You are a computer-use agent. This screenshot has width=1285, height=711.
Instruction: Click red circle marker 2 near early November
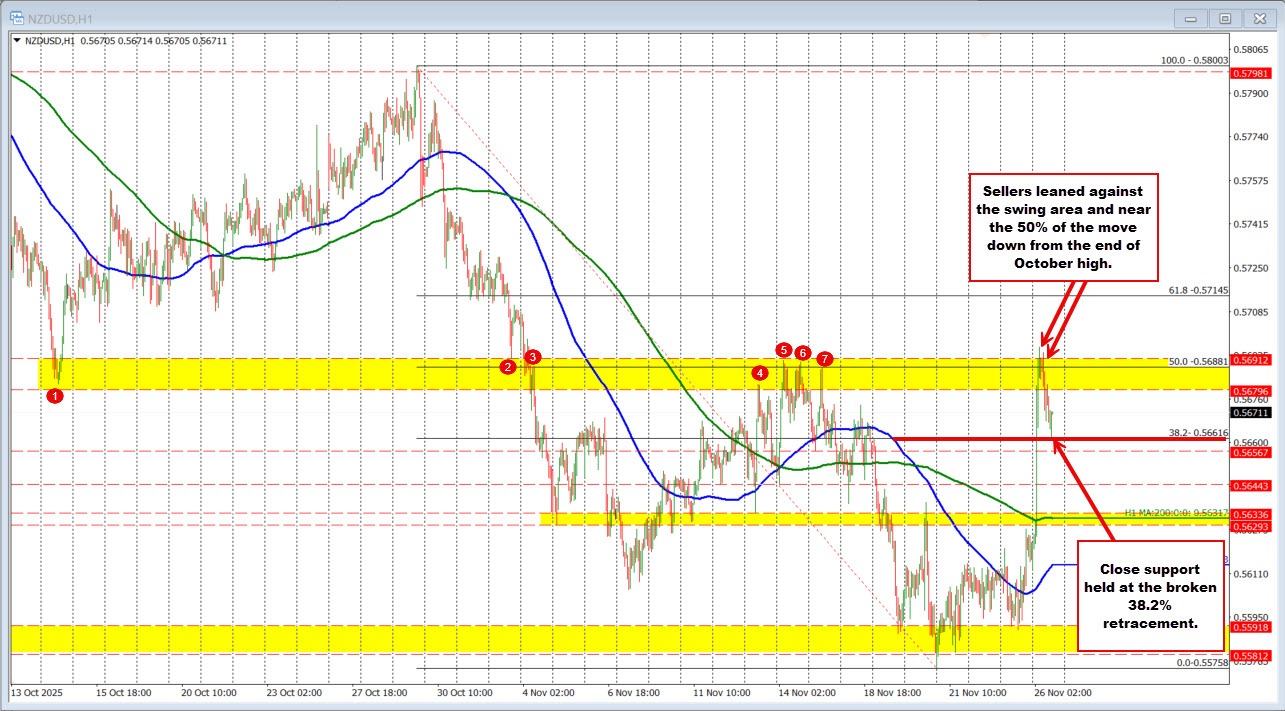(x=507, y=367)
